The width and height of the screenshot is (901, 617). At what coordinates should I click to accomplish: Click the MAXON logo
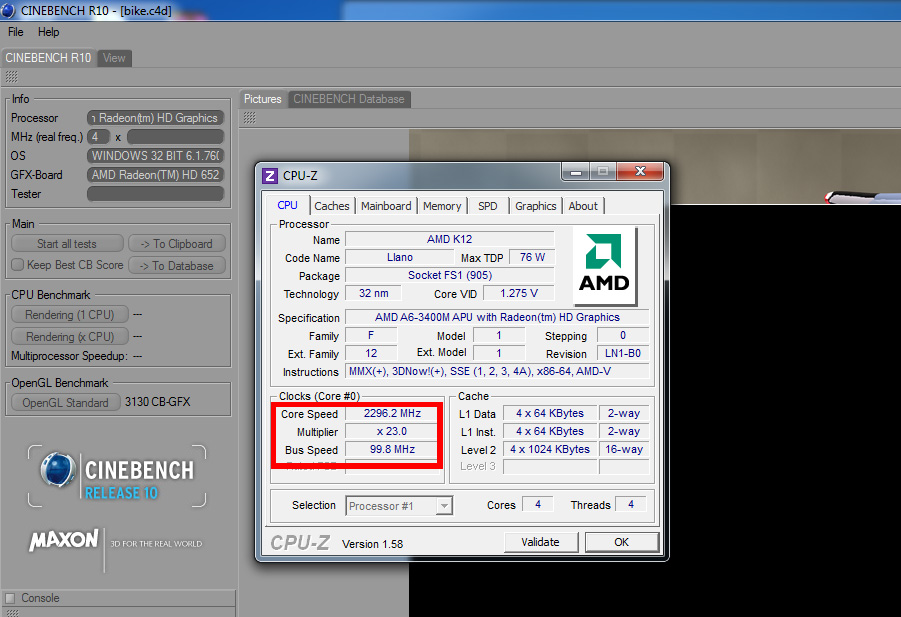[64, 540]
